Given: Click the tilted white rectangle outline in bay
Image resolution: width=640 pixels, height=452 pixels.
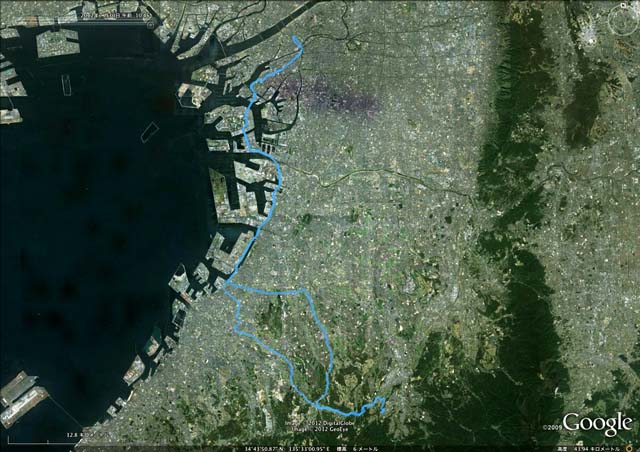Looking at the screenshot, I should coord(149,132).
